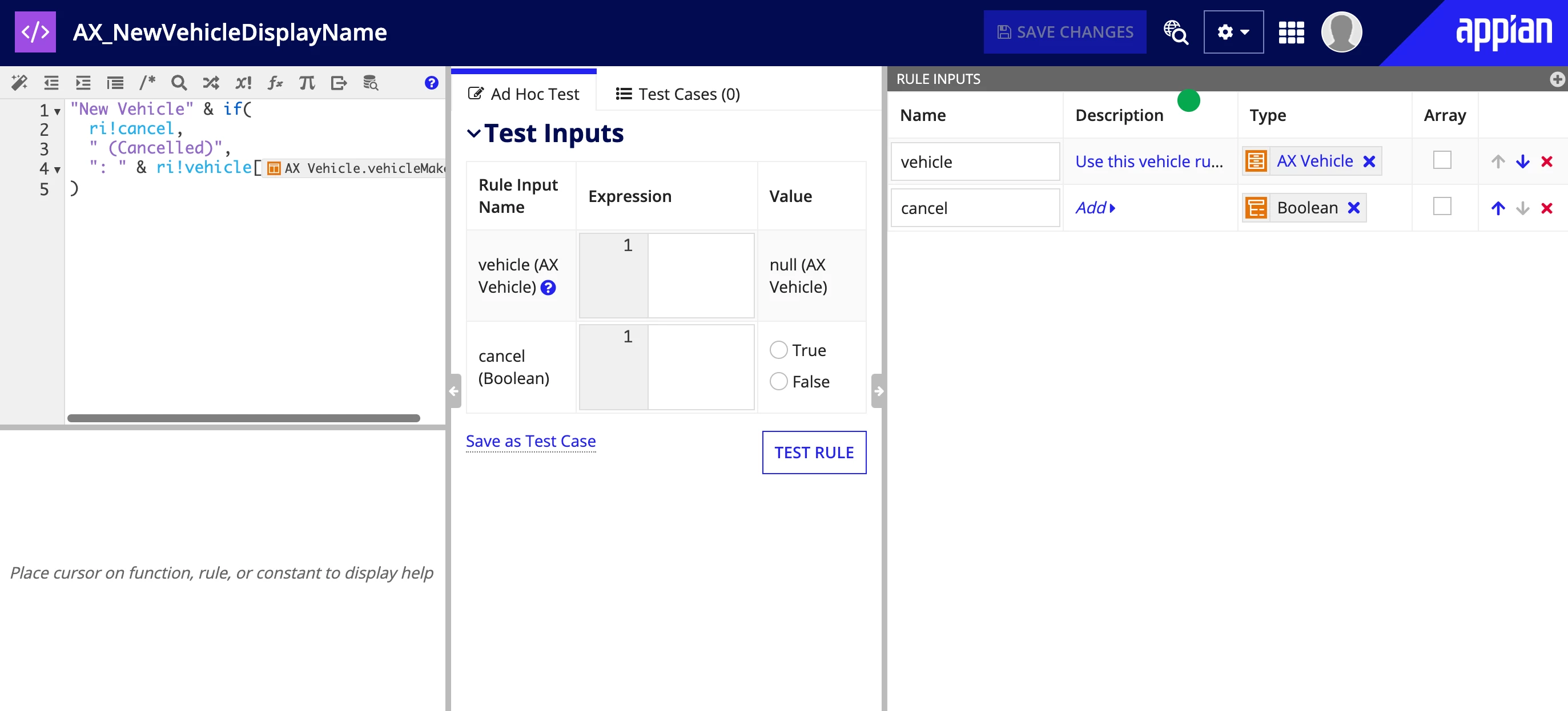Image resolution: width=1568 pixels, height=711 pixels.
Task: Open the grid navigation menu icon
Action: coord(1291,32)
